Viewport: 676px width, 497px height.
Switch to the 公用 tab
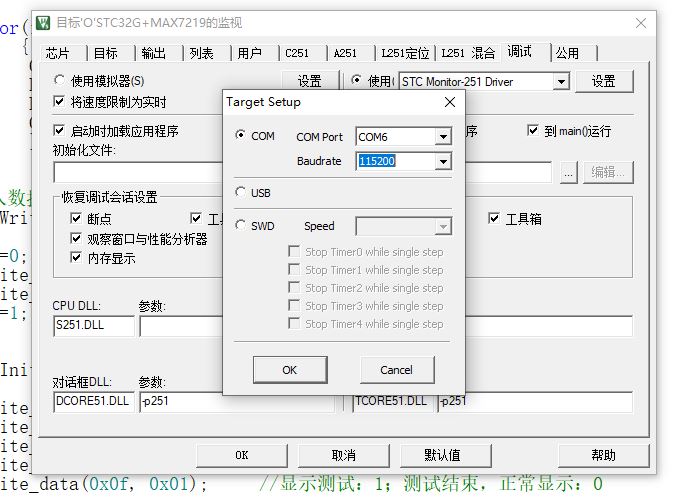(567, 53)
